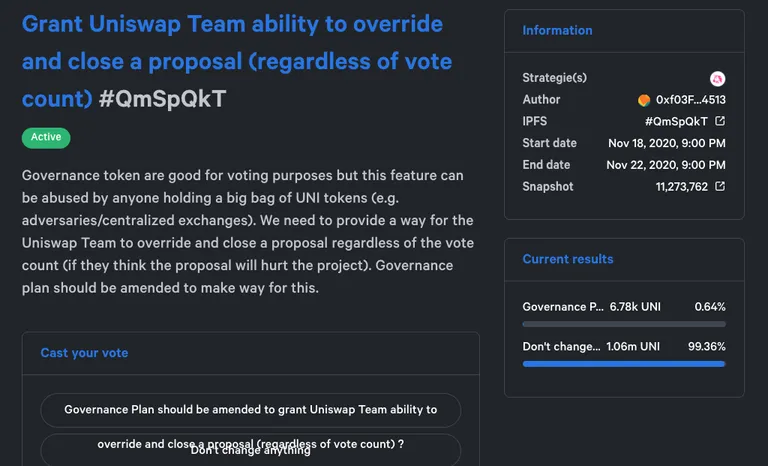Click author address 0xf03F...4513
768x466 pixels.
(x=691, y=100)
